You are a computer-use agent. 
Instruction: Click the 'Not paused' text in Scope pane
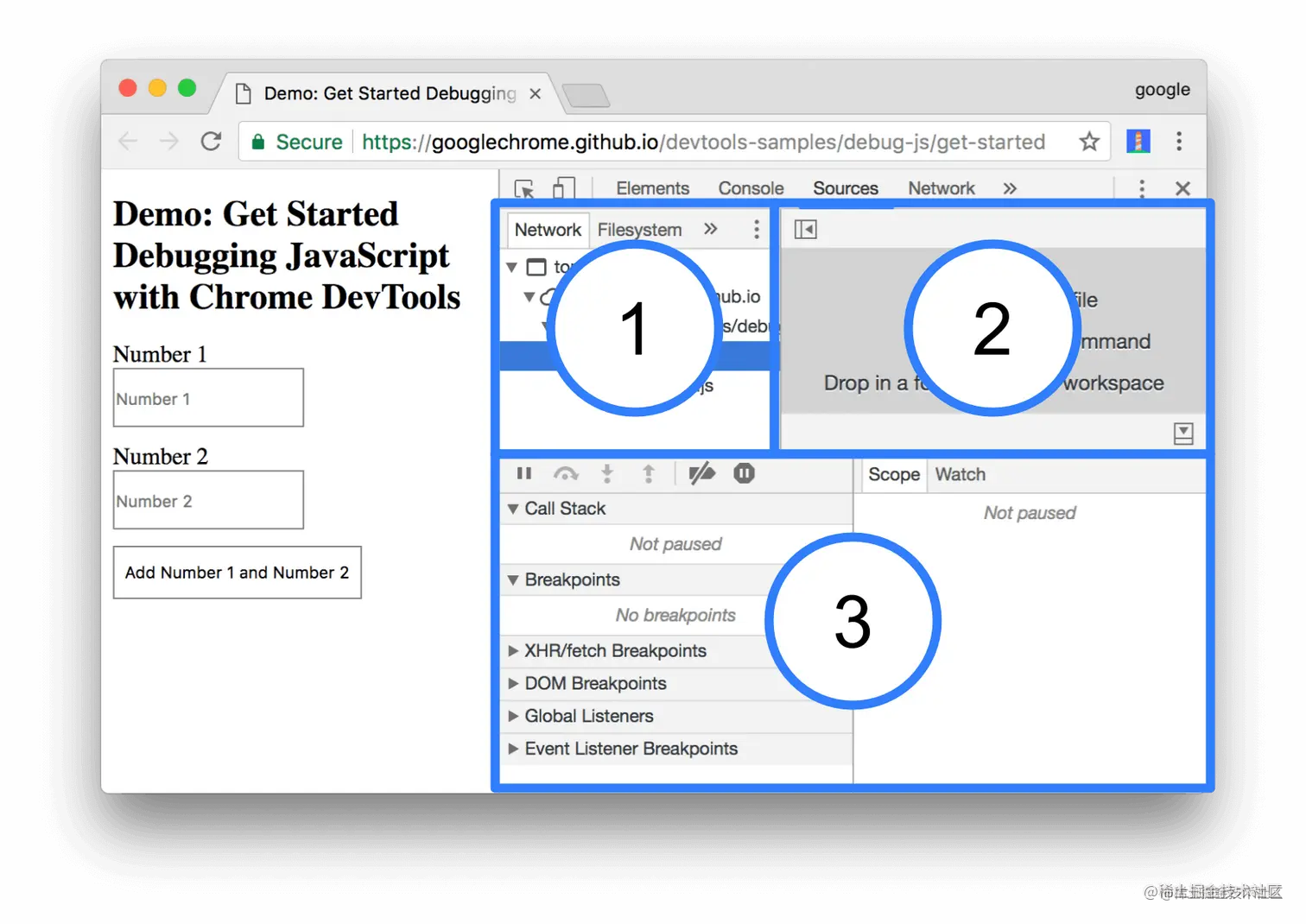tap(1030, 513)
